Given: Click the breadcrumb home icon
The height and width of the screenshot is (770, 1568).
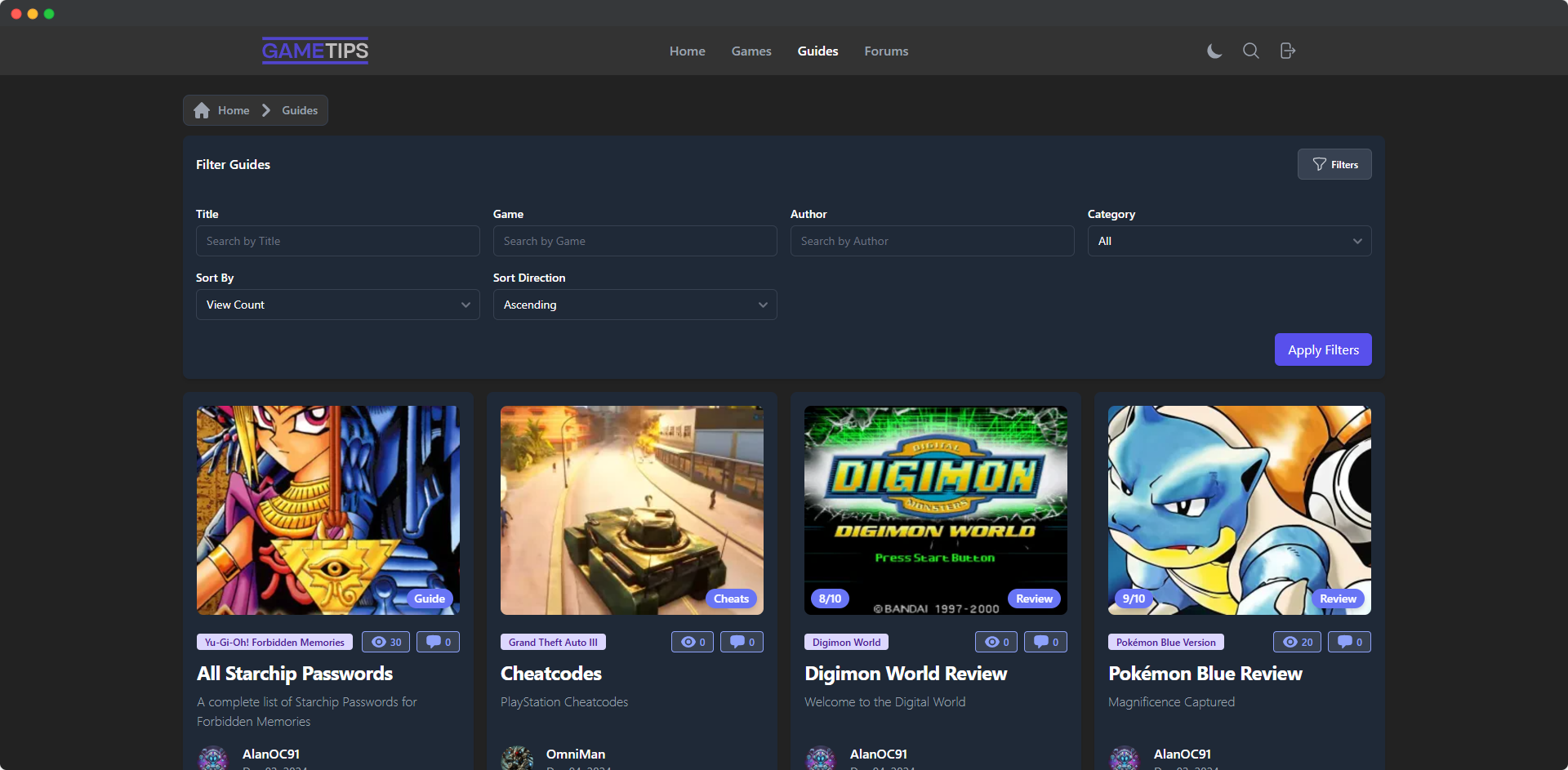Looking at the screenshot, I should 202,110.
